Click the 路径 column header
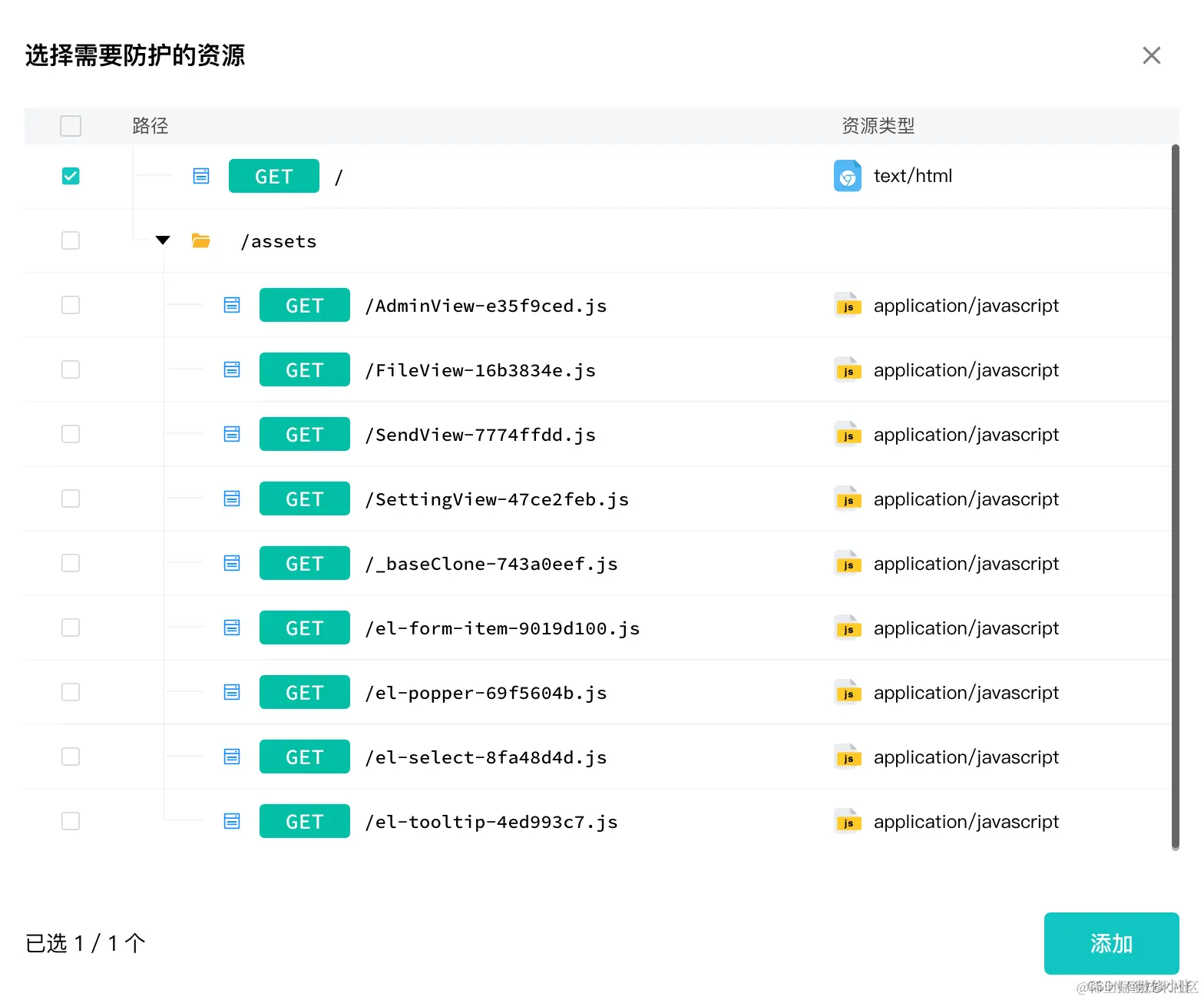Image resolution: width=1204 pixels, height=1000 pixels. 150,126
